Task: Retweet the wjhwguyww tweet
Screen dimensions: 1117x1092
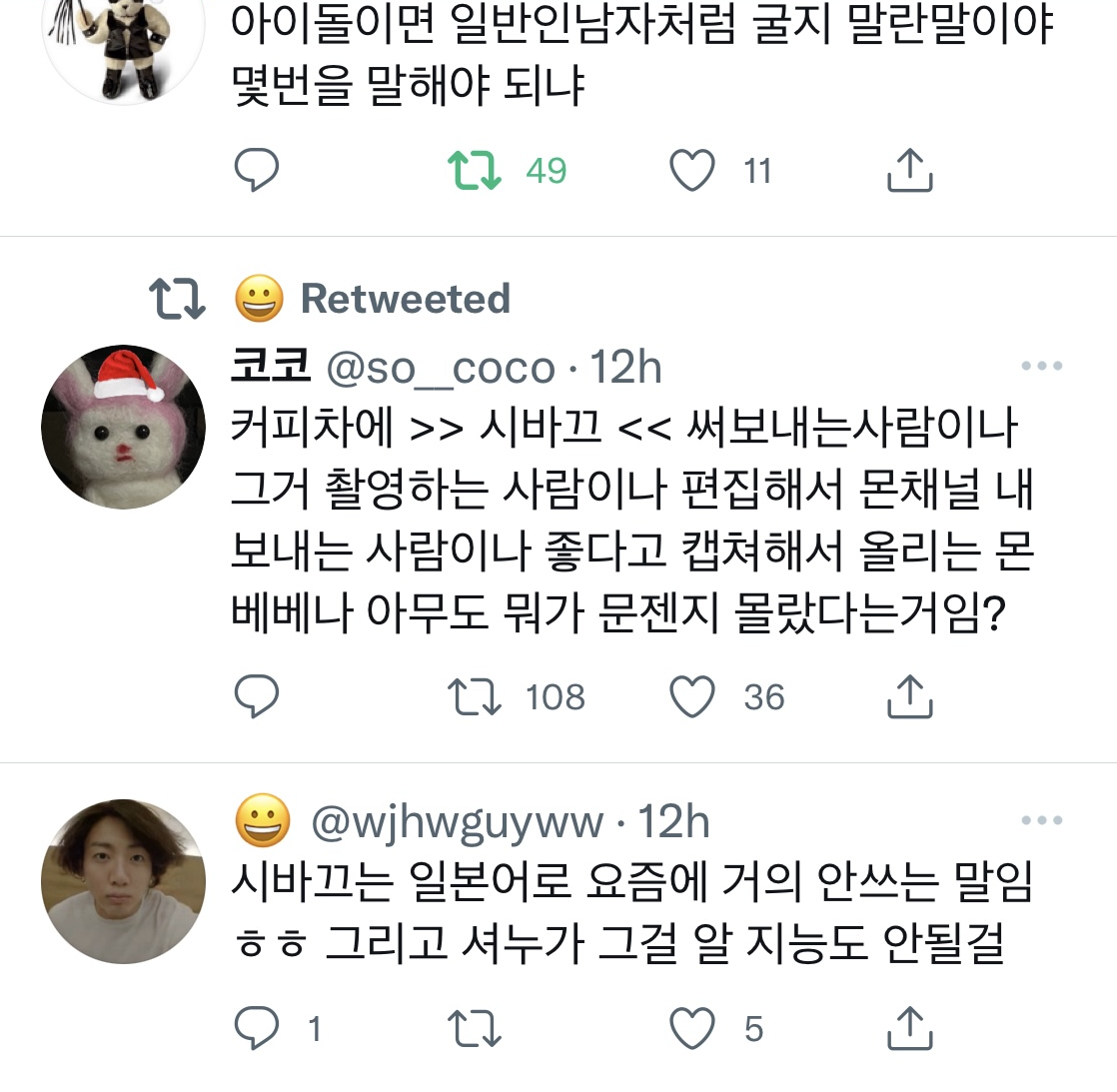Action: 474,1029
